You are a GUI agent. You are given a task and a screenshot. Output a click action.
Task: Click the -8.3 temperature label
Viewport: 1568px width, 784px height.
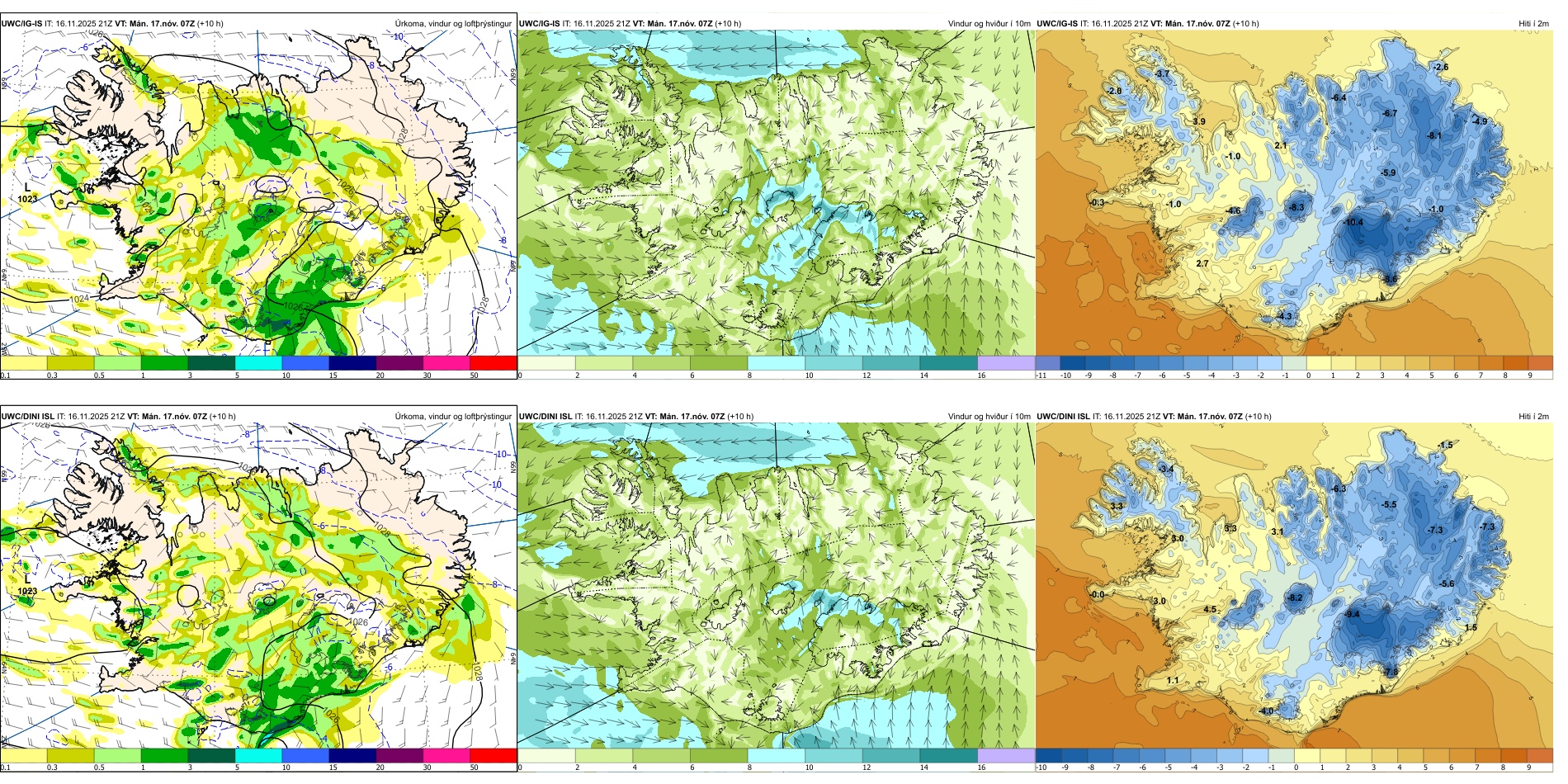click(1296, 207)
